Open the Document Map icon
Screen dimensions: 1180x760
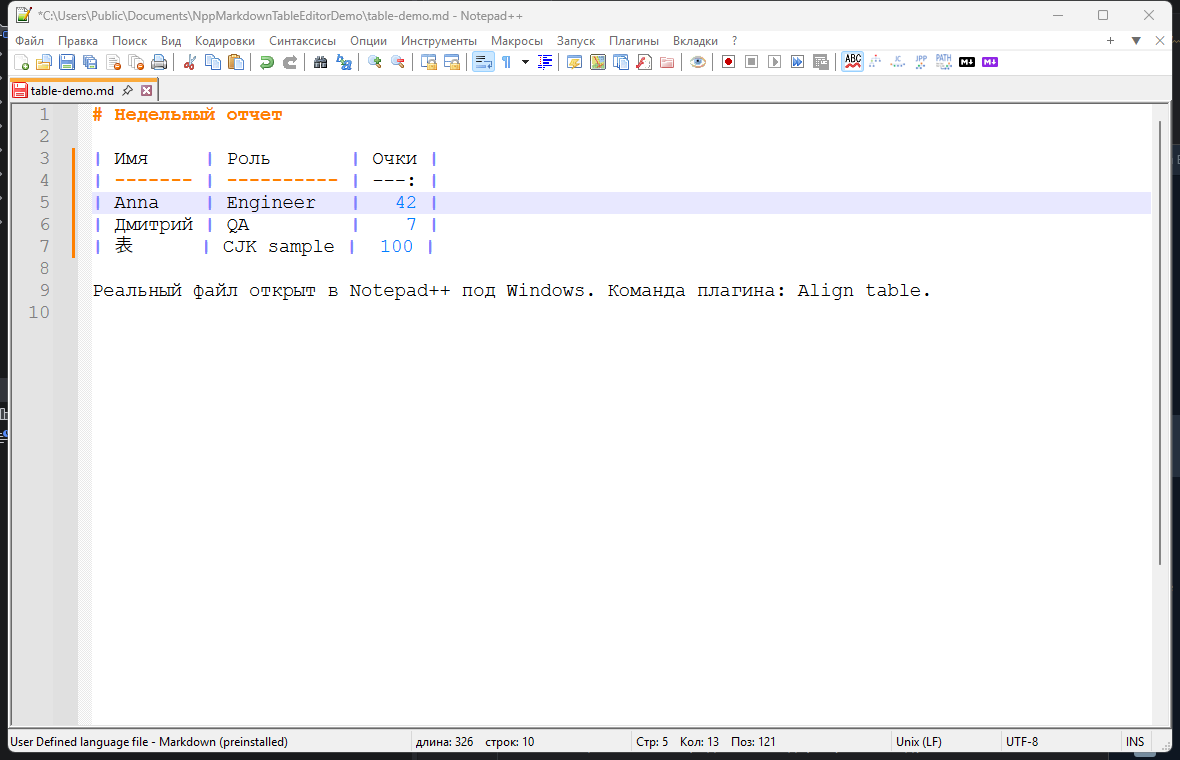[598, 62]
